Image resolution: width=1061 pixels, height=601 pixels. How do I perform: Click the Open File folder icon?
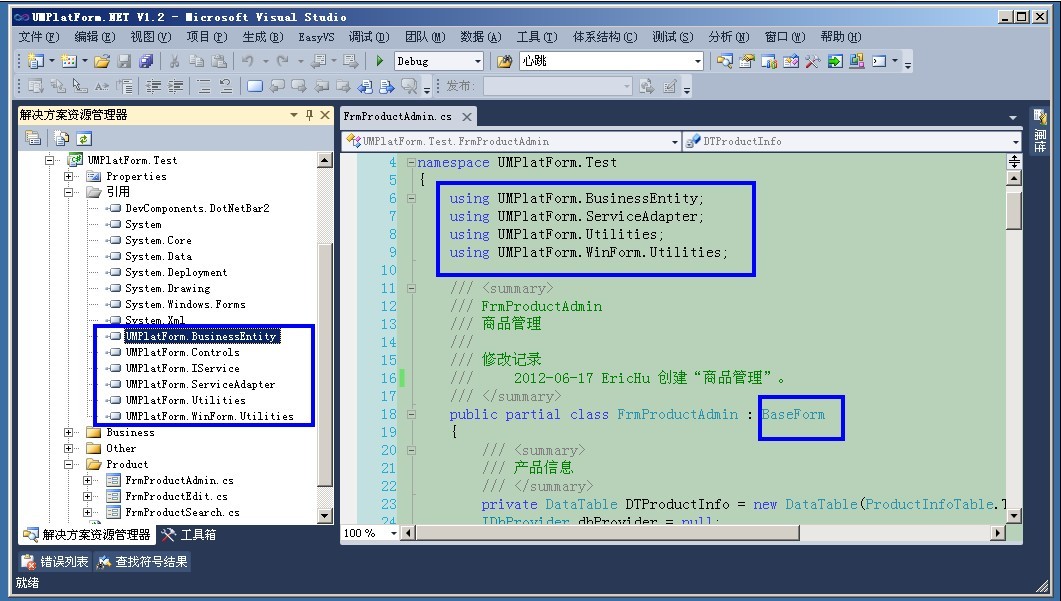102,62
